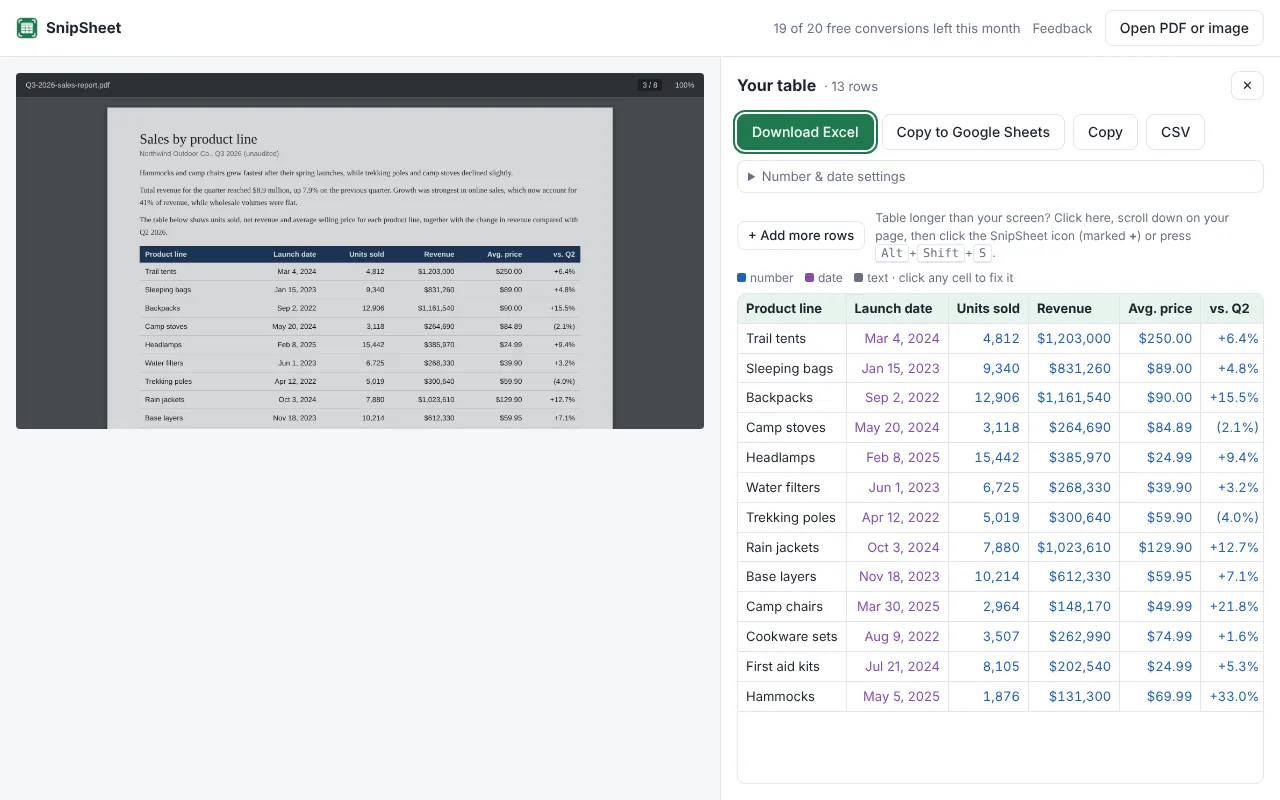
Task: Click the Add more rows button
Action: click(x=801, y=236)
